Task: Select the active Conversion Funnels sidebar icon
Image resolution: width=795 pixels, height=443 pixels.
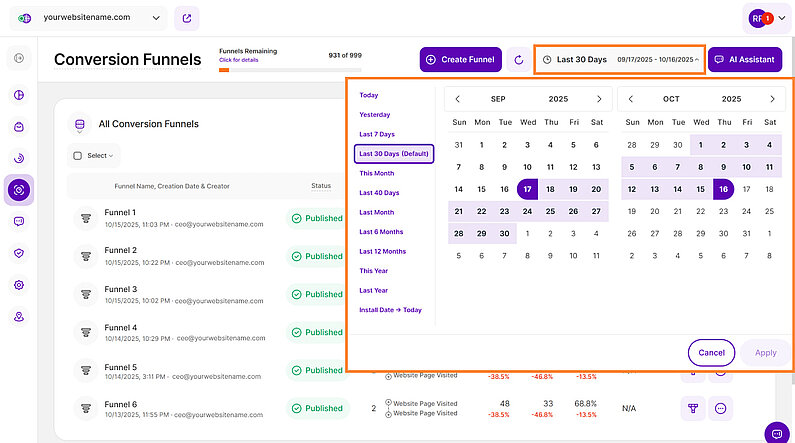Action: (19, 189)
